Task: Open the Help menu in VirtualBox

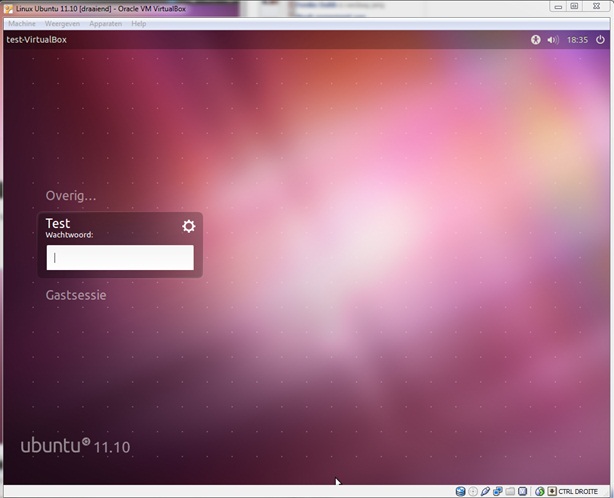Action: pyautogui.click(x=139, y=23)
